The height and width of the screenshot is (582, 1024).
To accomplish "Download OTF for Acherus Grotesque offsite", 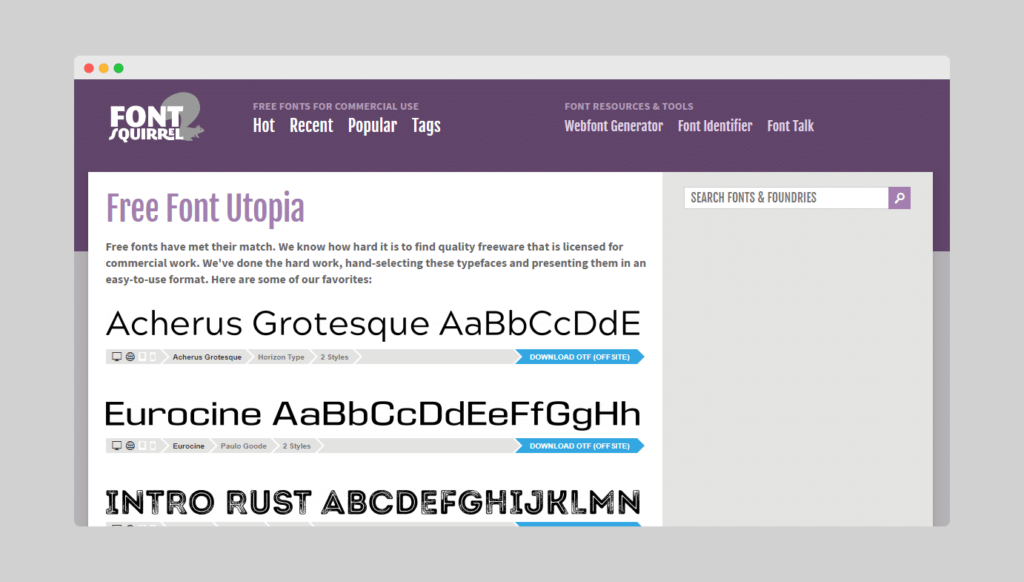I will (578, 356).
